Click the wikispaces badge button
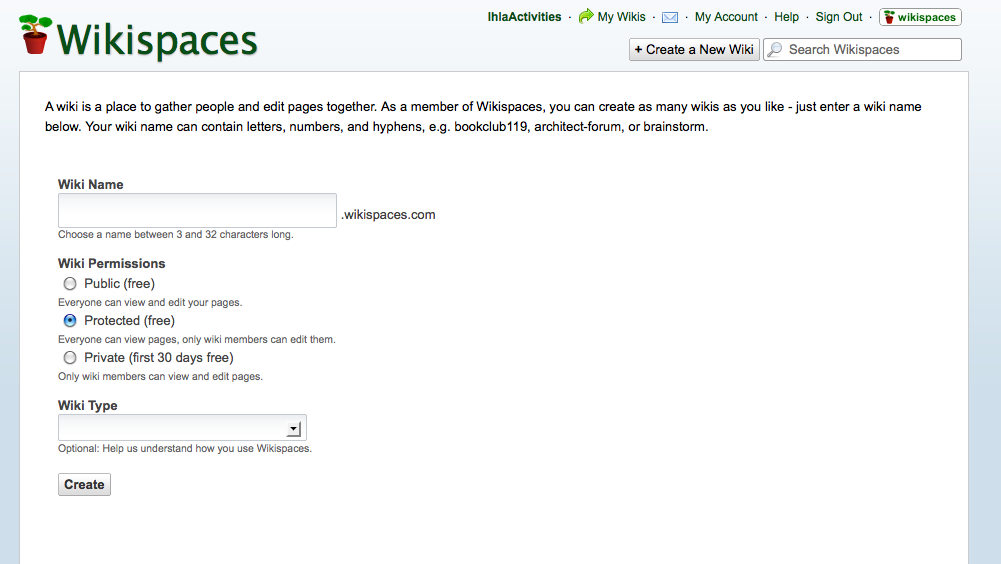 click(920, 17)
